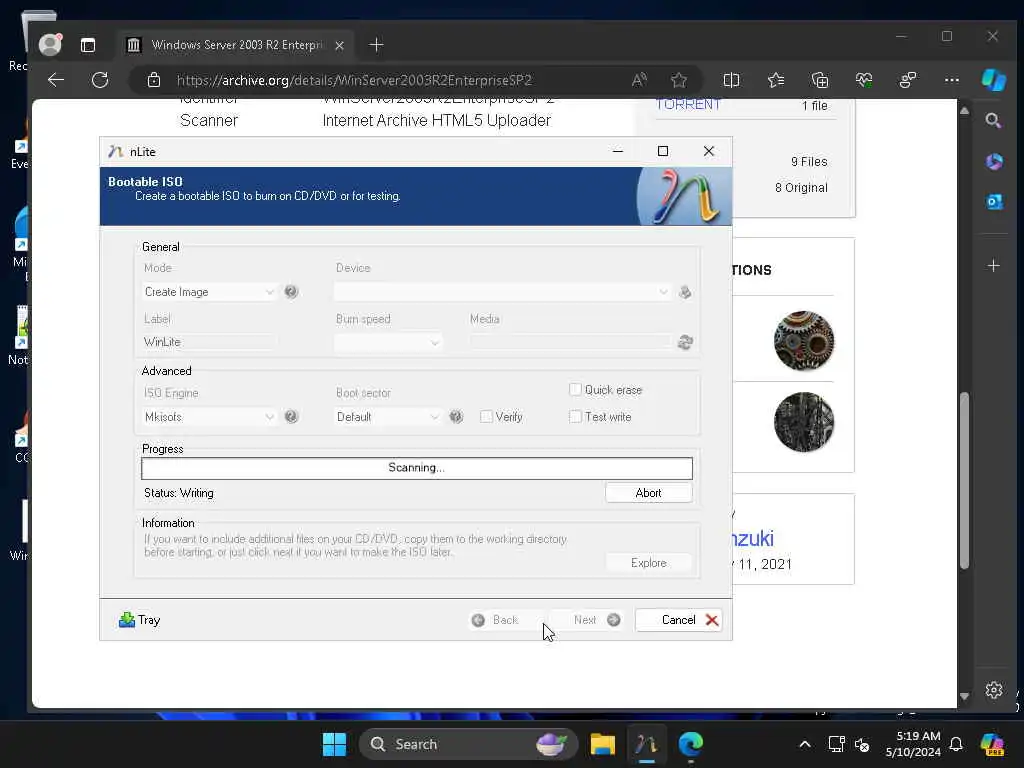Viewport: 1024px width, 768px height.
Task: Open Edge sidebar search icon
Action: point(993,121)
